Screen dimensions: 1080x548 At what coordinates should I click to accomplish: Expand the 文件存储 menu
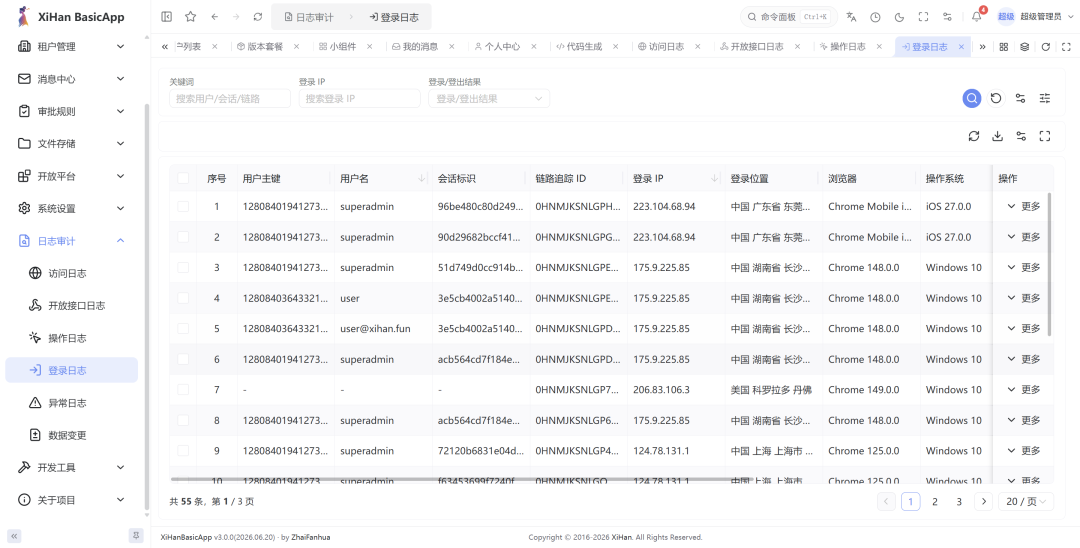click(72, 143)
